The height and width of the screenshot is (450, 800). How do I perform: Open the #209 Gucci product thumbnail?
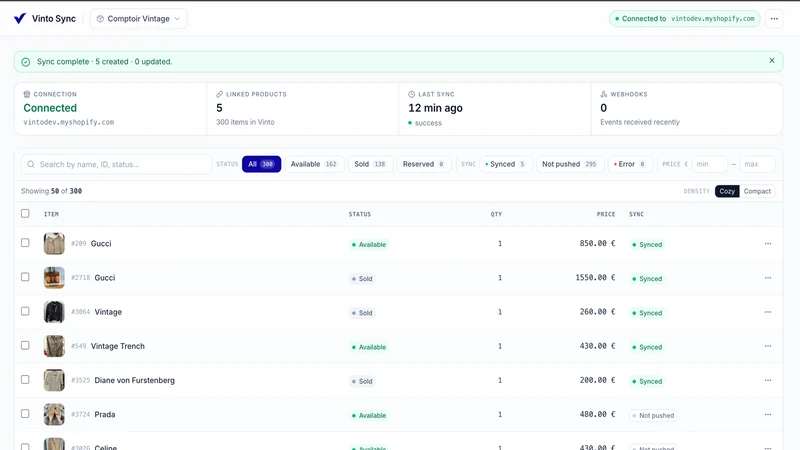point(54,243)
